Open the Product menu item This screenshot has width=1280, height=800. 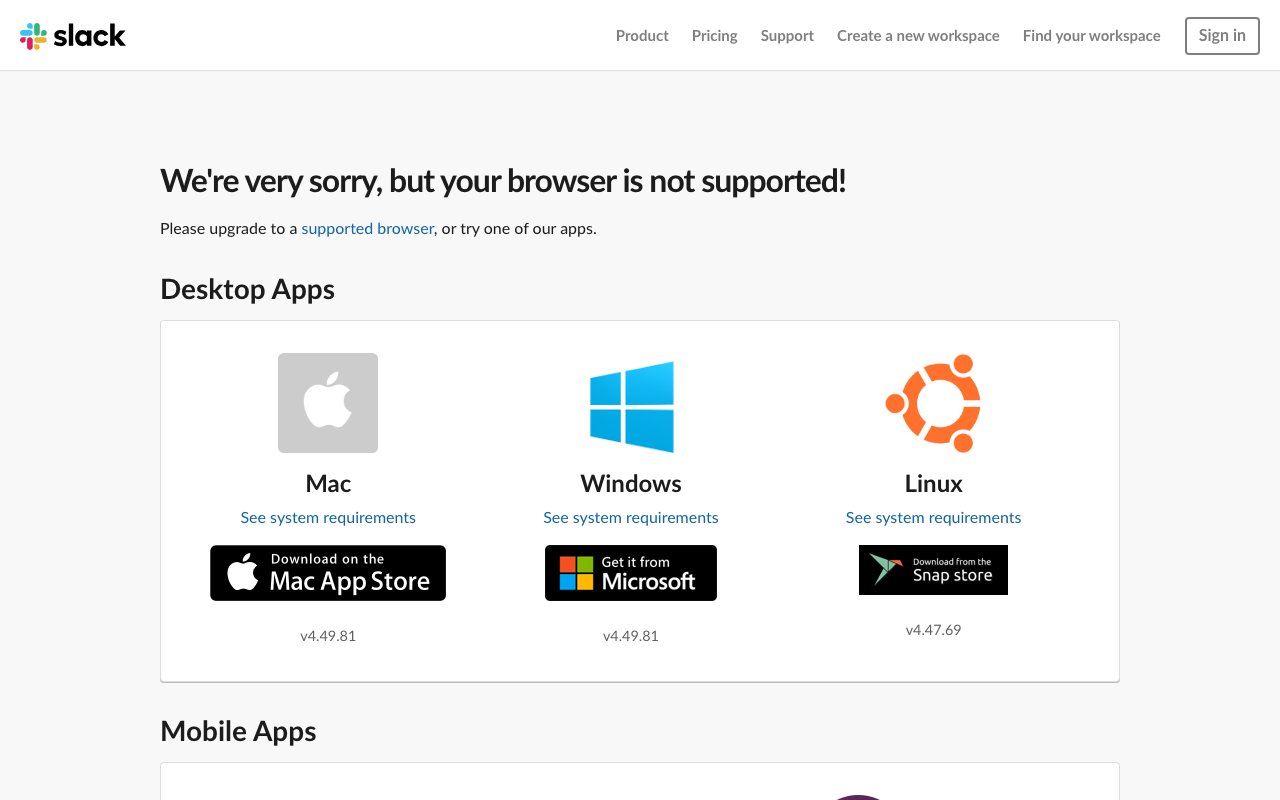[x=642, y=36]
